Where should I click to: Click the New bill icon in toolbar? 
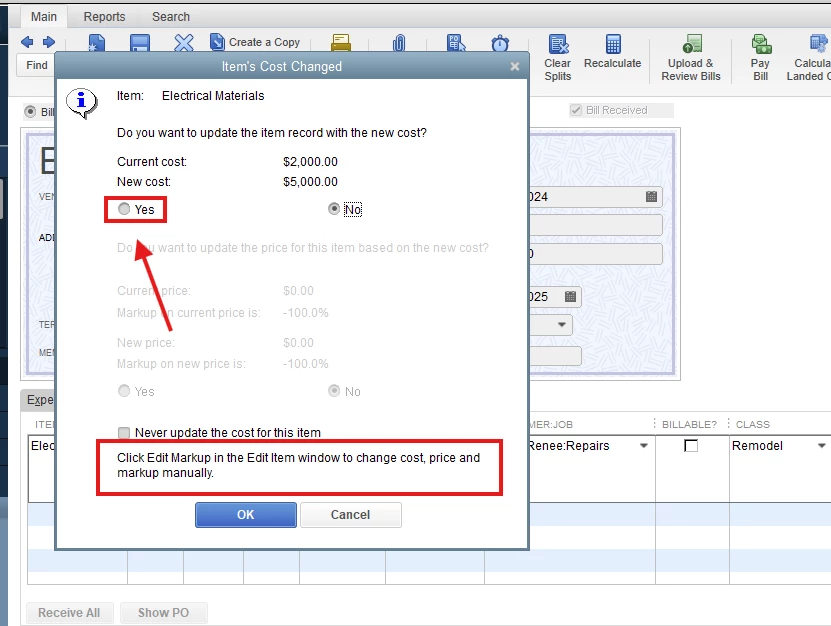(x=96, y=43)
